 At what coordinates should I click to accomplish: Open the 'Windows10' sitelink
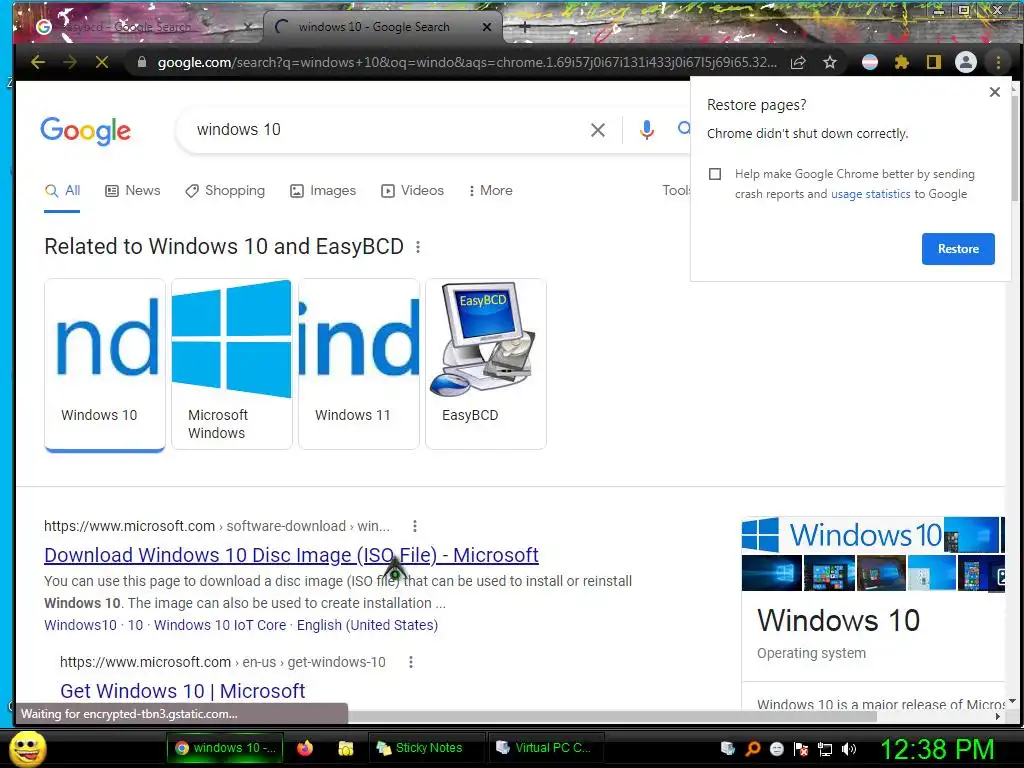[x=80, y=625]
